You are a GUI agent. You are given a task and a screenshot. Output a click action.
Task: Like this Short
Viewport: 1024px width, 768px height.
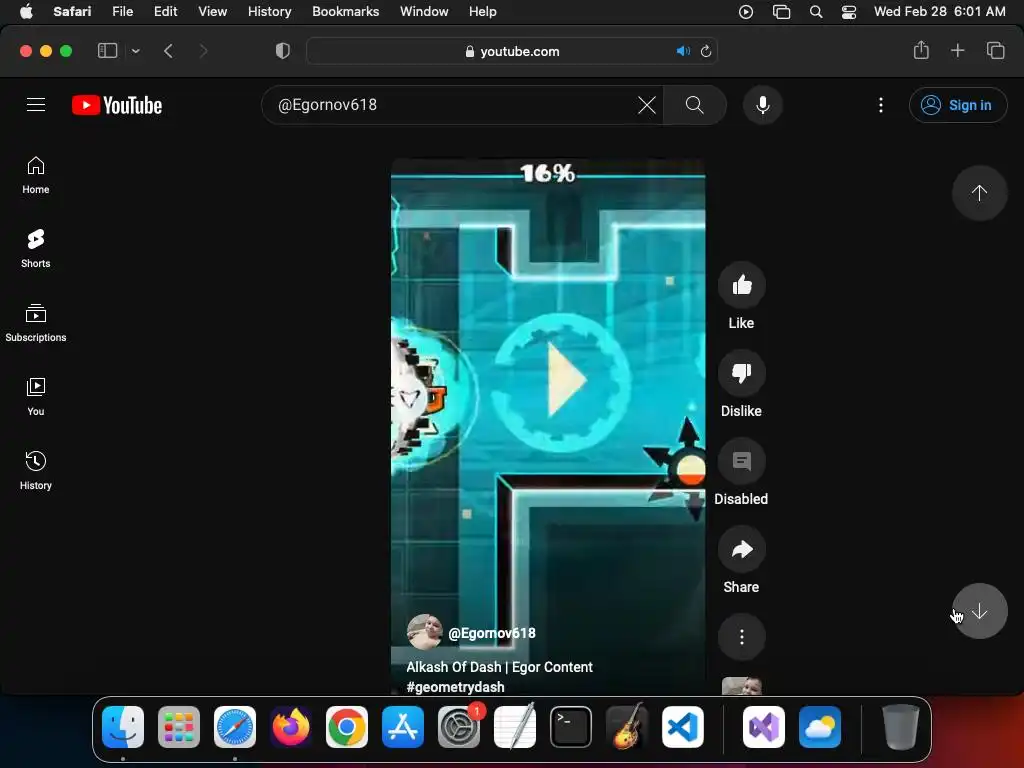pyautogui.click(x=741, y=285)
